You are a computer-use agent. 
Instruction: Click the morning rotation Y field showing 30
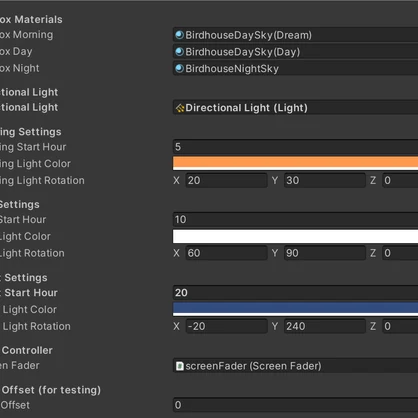(x=325, y=180)
